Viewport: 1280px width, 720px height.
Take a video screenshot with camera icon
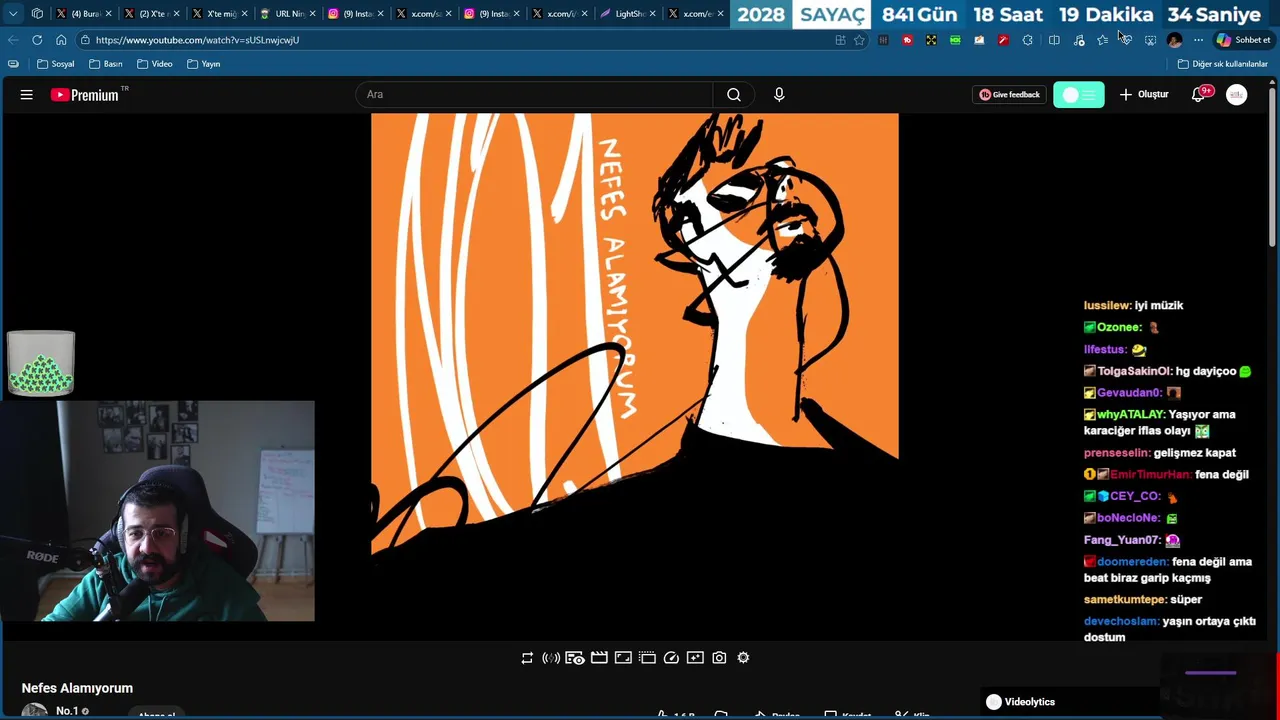tap(719, 658)
